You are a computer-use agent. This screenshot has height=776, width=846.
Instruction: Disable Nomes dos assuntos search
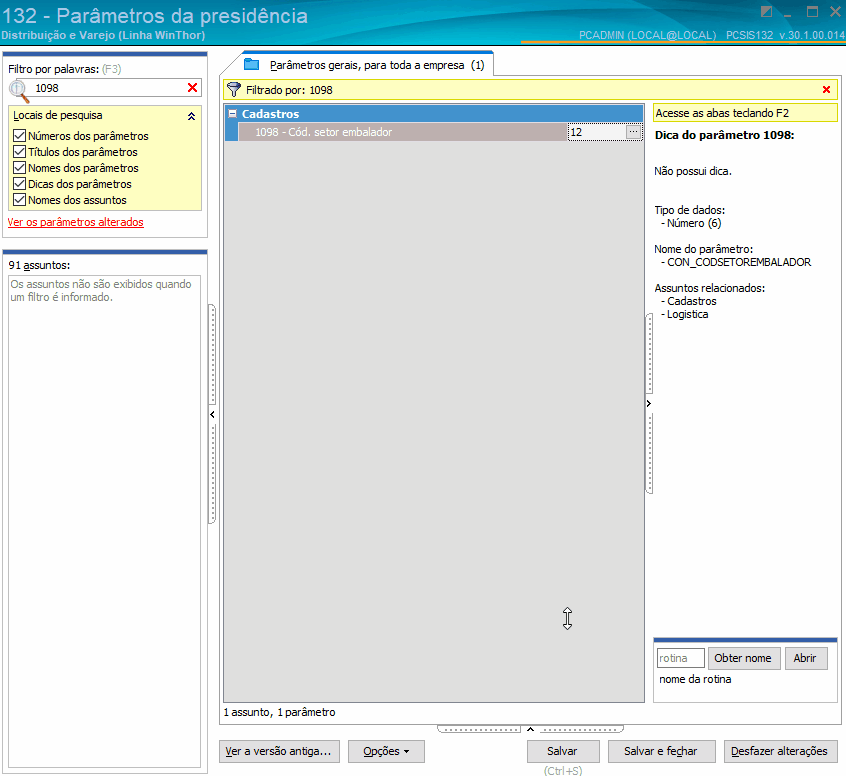coord(19,200)
